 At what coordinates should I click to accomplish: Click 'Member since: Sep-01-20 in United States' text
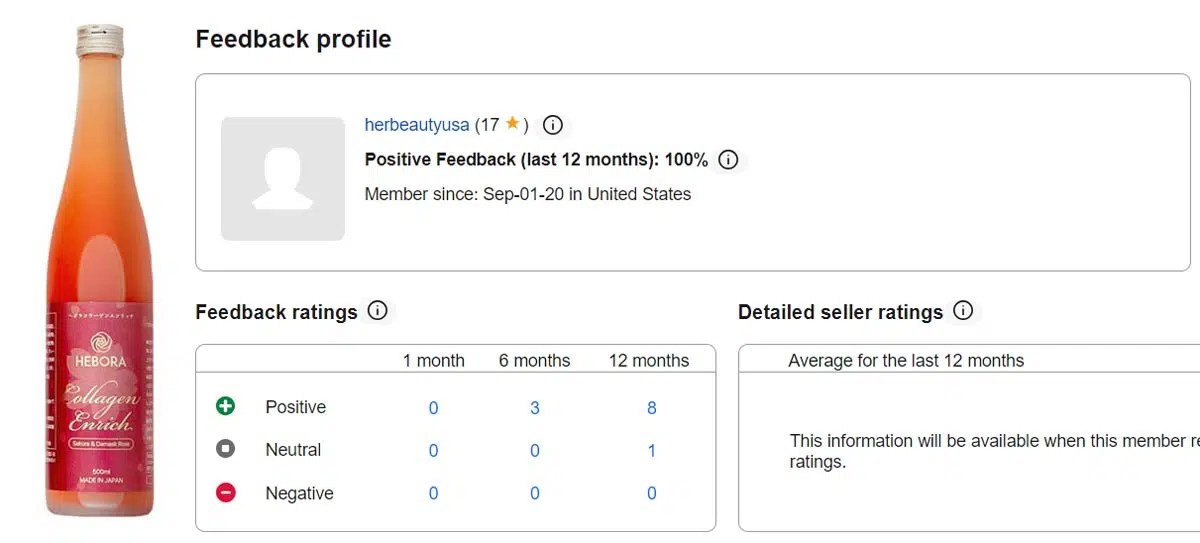pyautogui.click(x=528, y=194)
